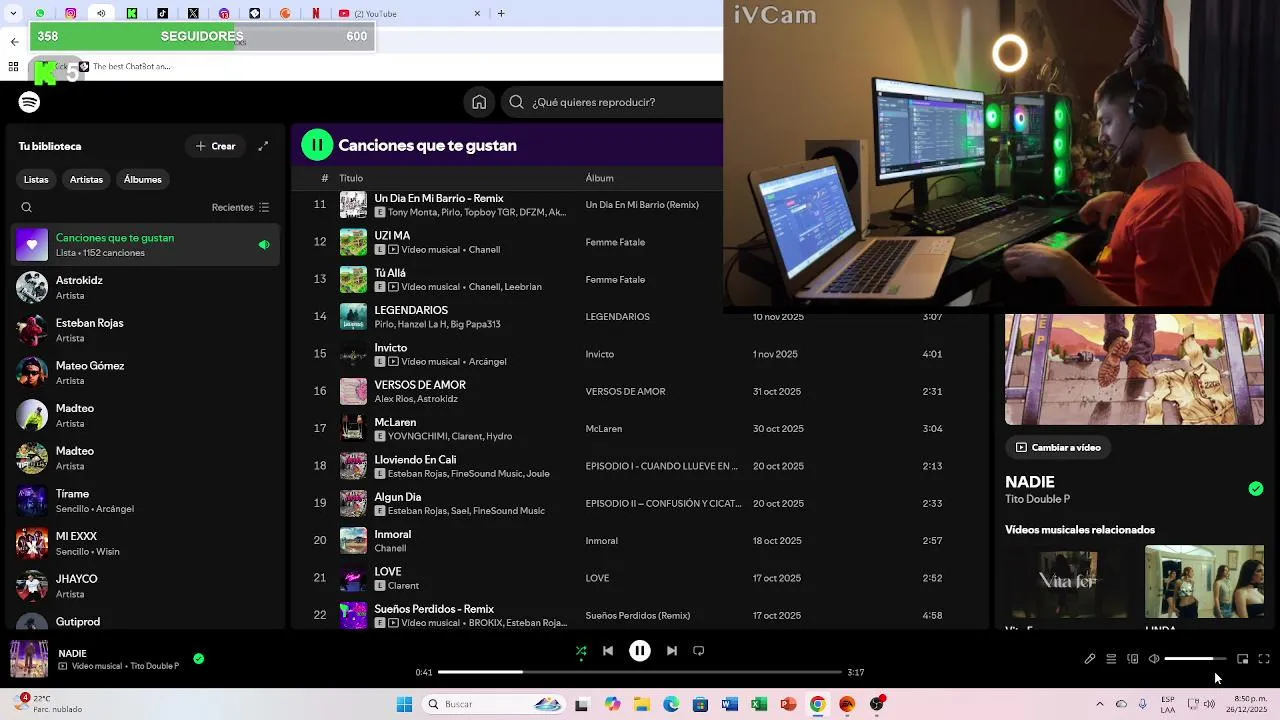Toggle saved checkmark next to NADIE in right panel

click(1256, 489)
